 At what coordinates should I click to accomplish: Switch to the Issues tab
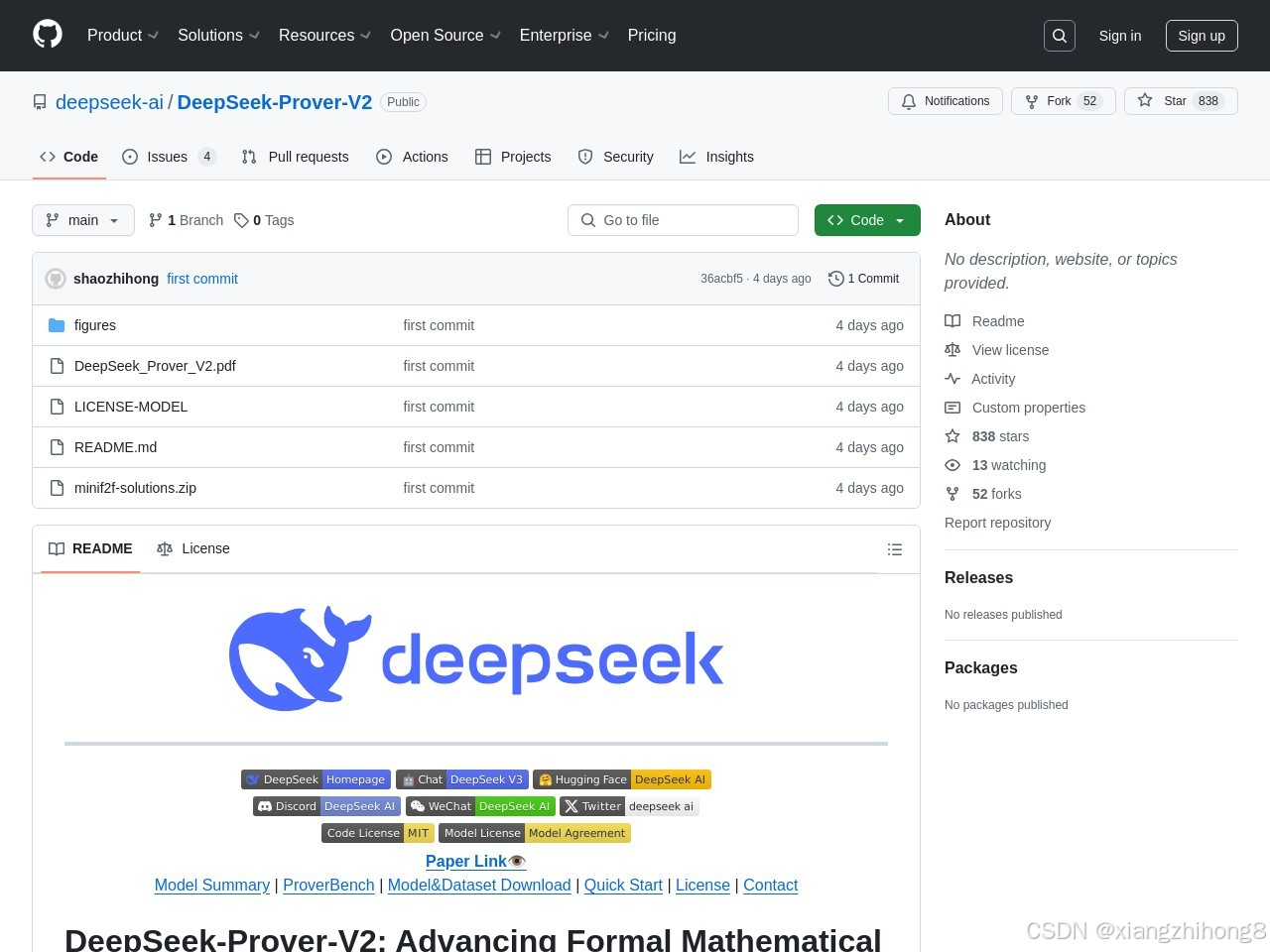tap(169, 157)
